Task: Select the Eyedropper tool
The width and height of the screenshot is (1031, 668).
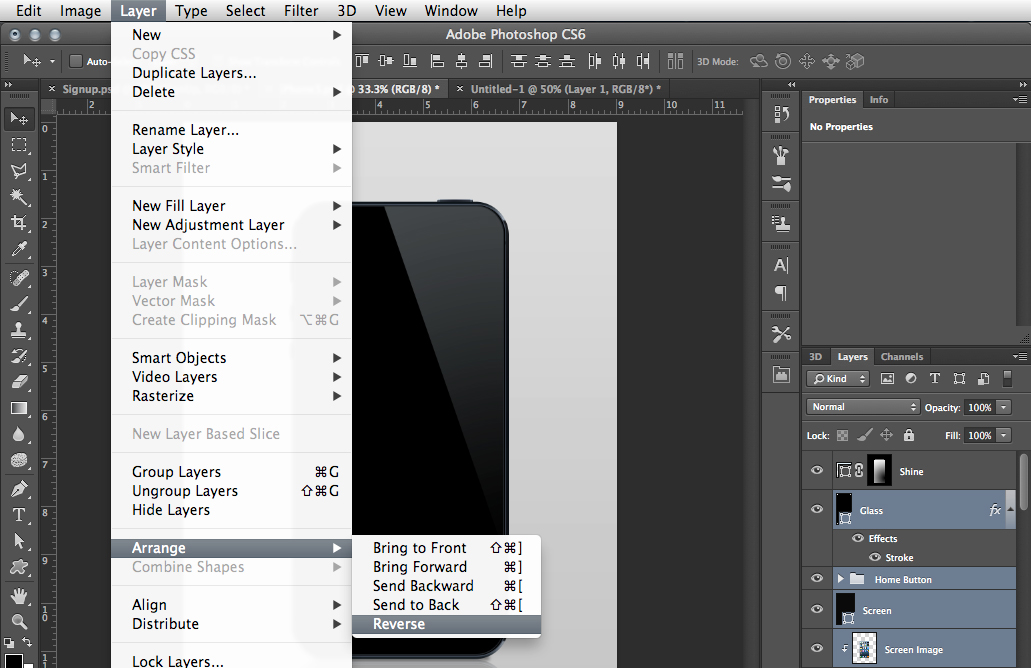Action: (19, 249)
